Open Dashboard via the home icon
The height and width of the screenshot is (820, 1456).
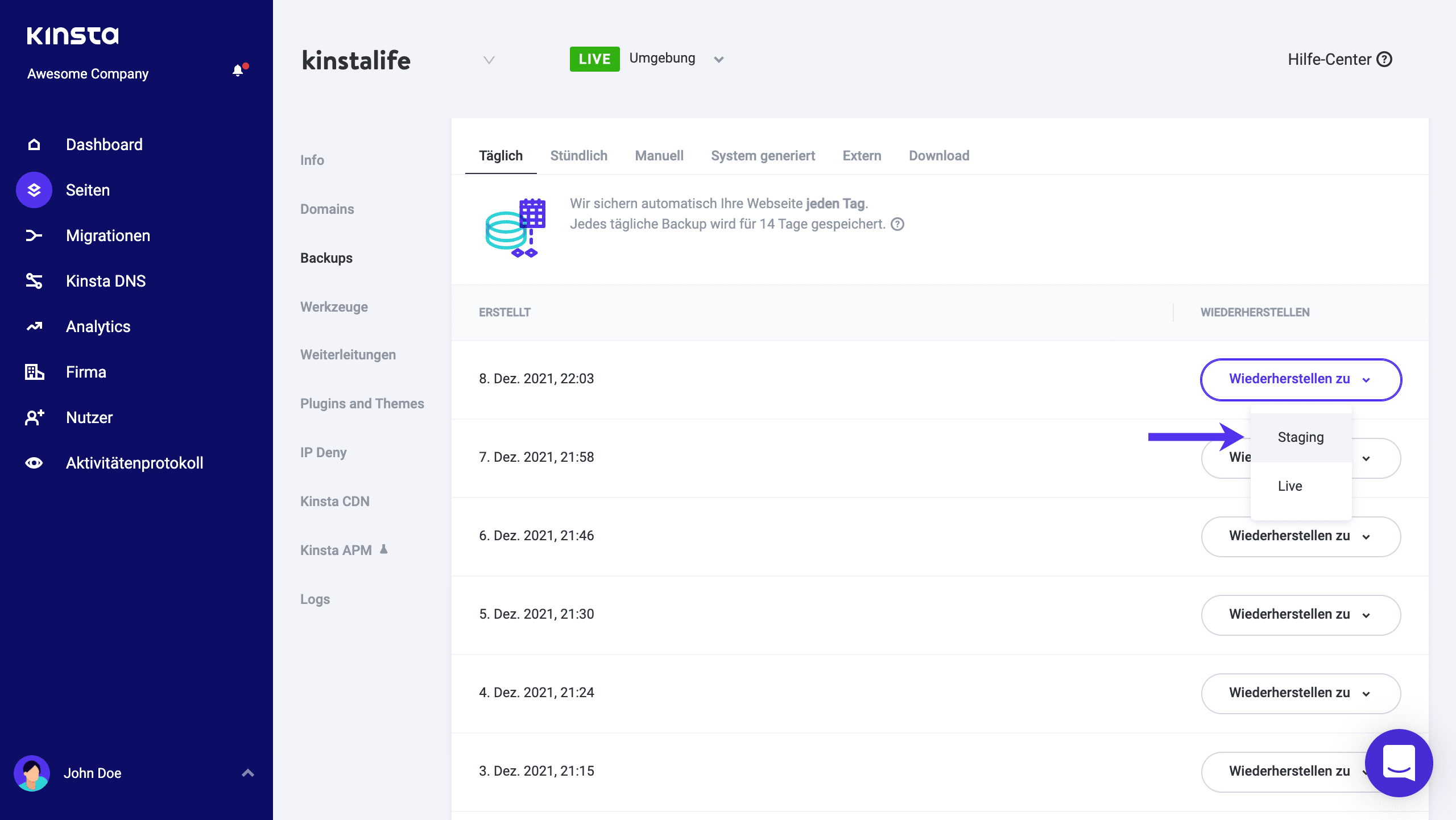[34, 144]
